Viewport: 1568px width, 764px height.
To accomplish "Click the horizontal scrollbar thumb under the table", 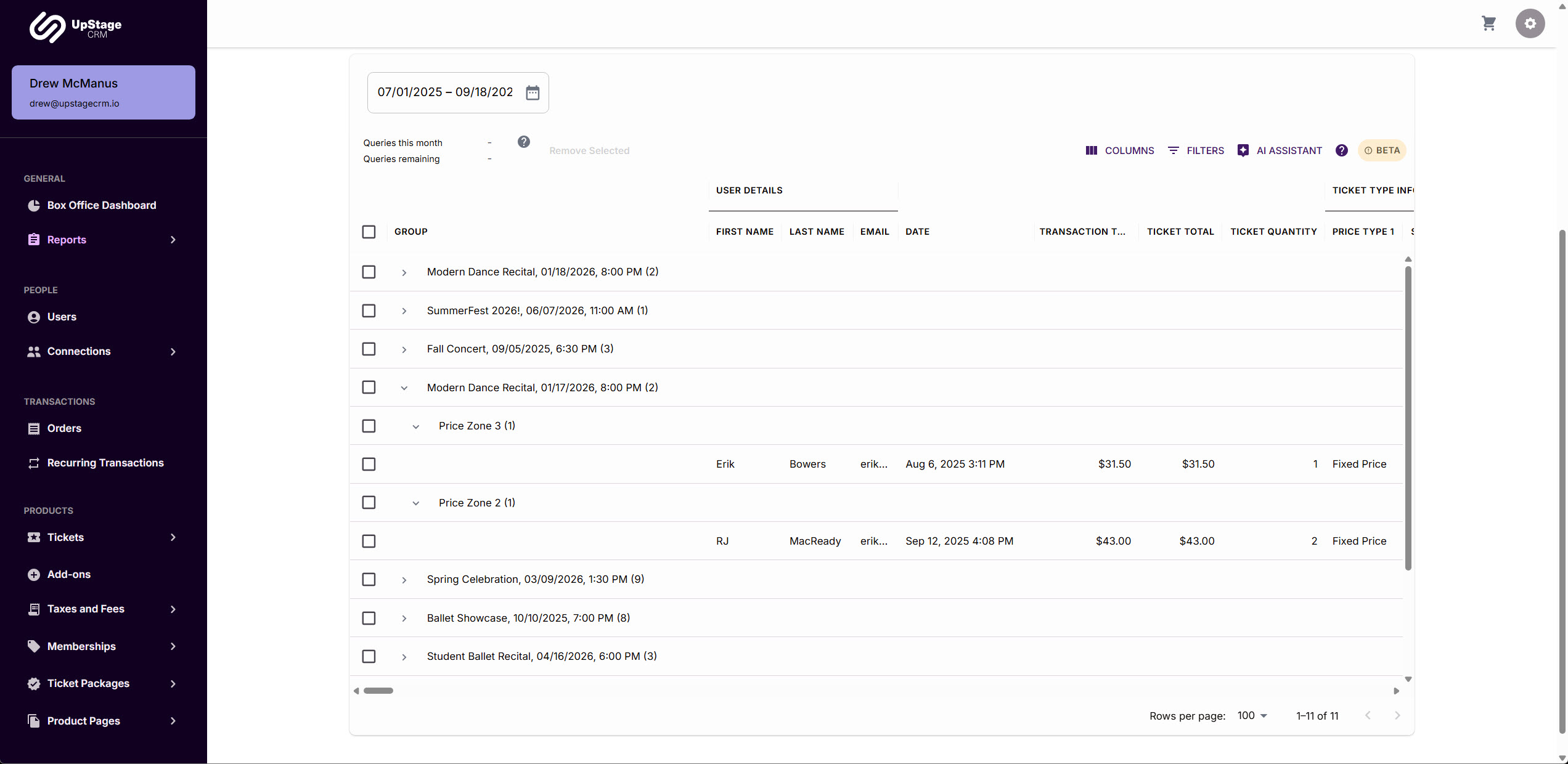I will [x=378, y=691].
